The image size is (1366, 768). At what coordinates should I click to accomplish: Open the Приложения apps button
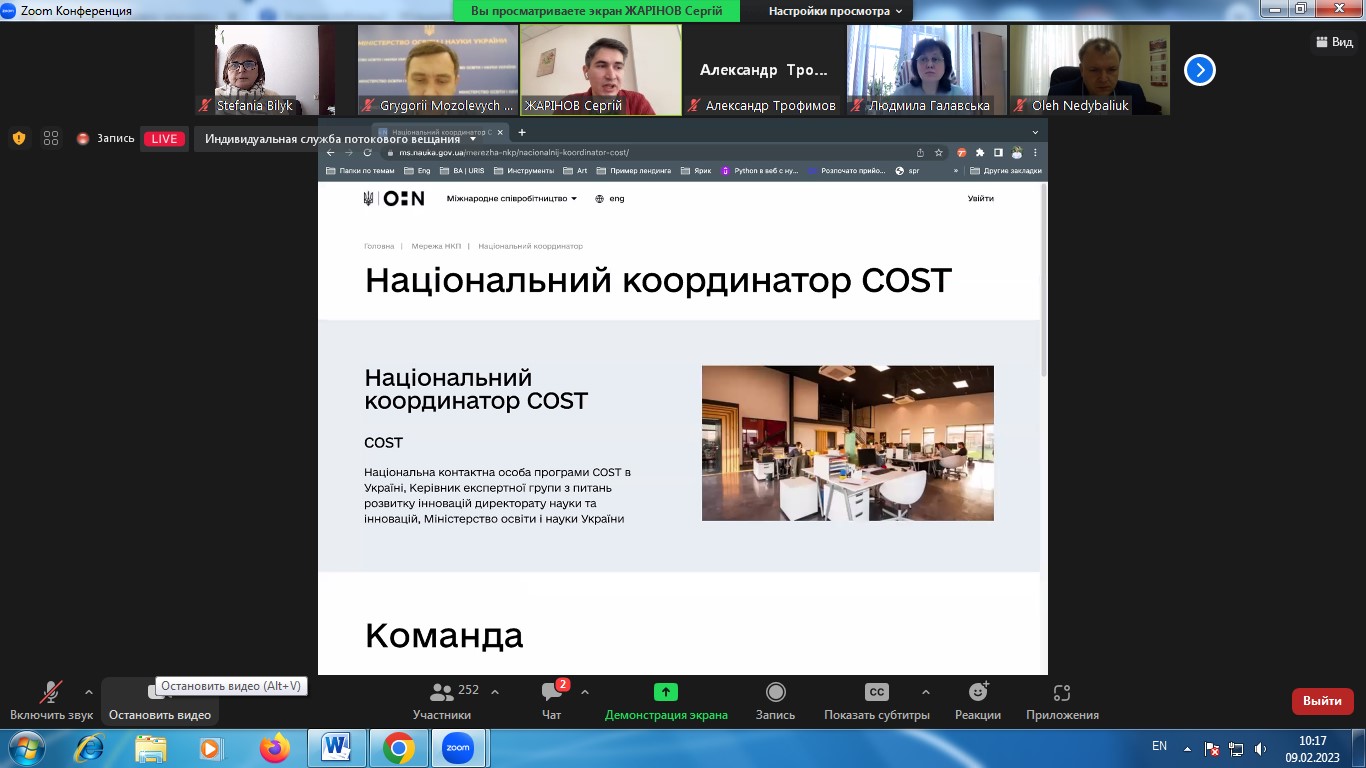point(1062,701)
